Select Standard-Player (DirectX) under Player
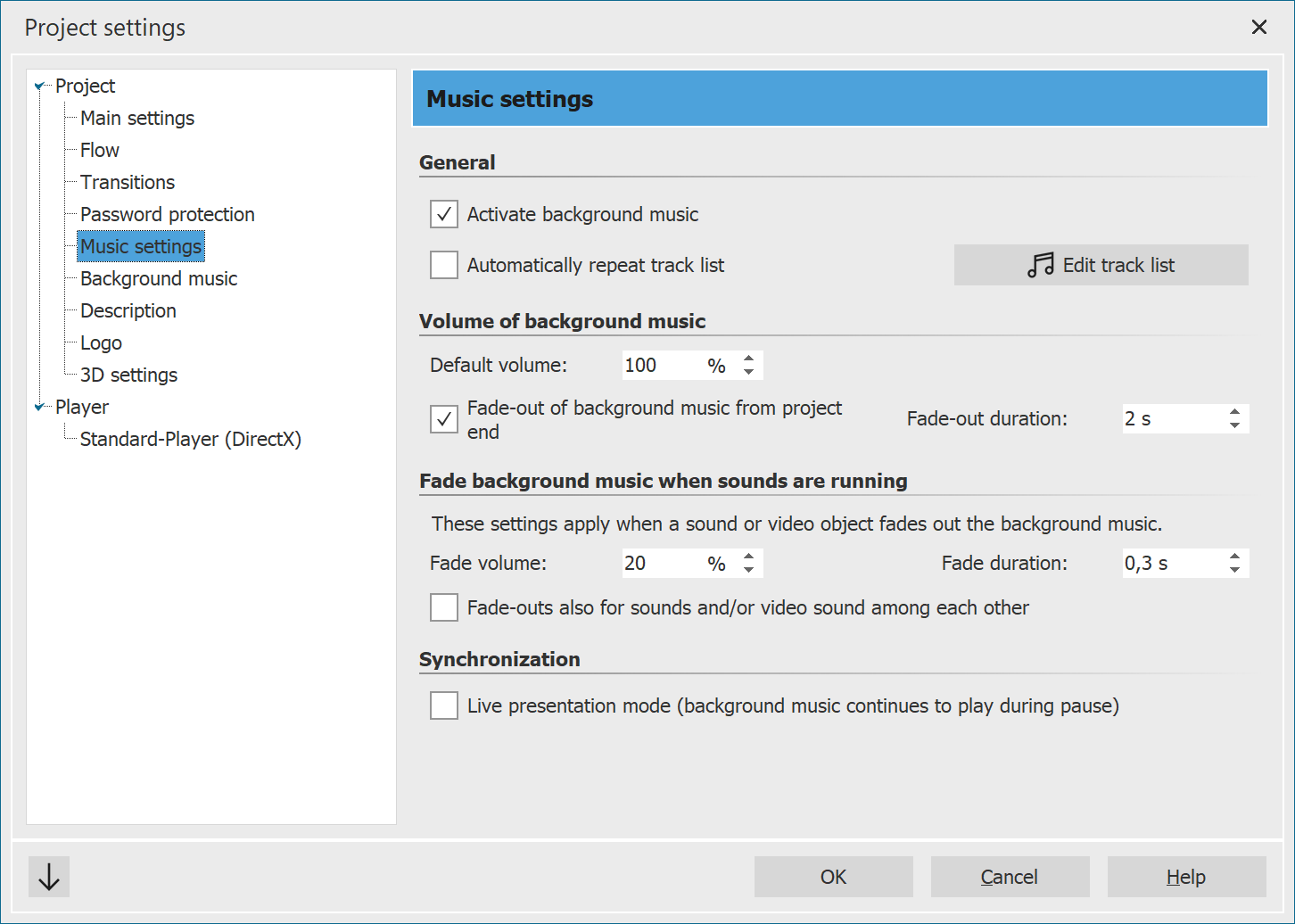This screenshot has width=1295, height=924. click(x=190, y=439)
